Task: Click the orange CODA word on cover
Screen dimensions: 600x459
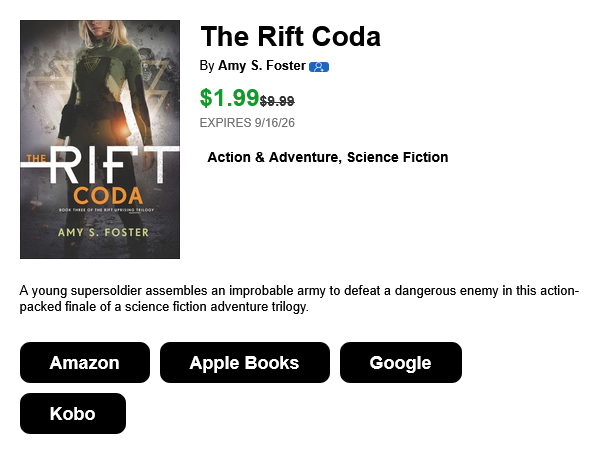Action: coord(108,196)
